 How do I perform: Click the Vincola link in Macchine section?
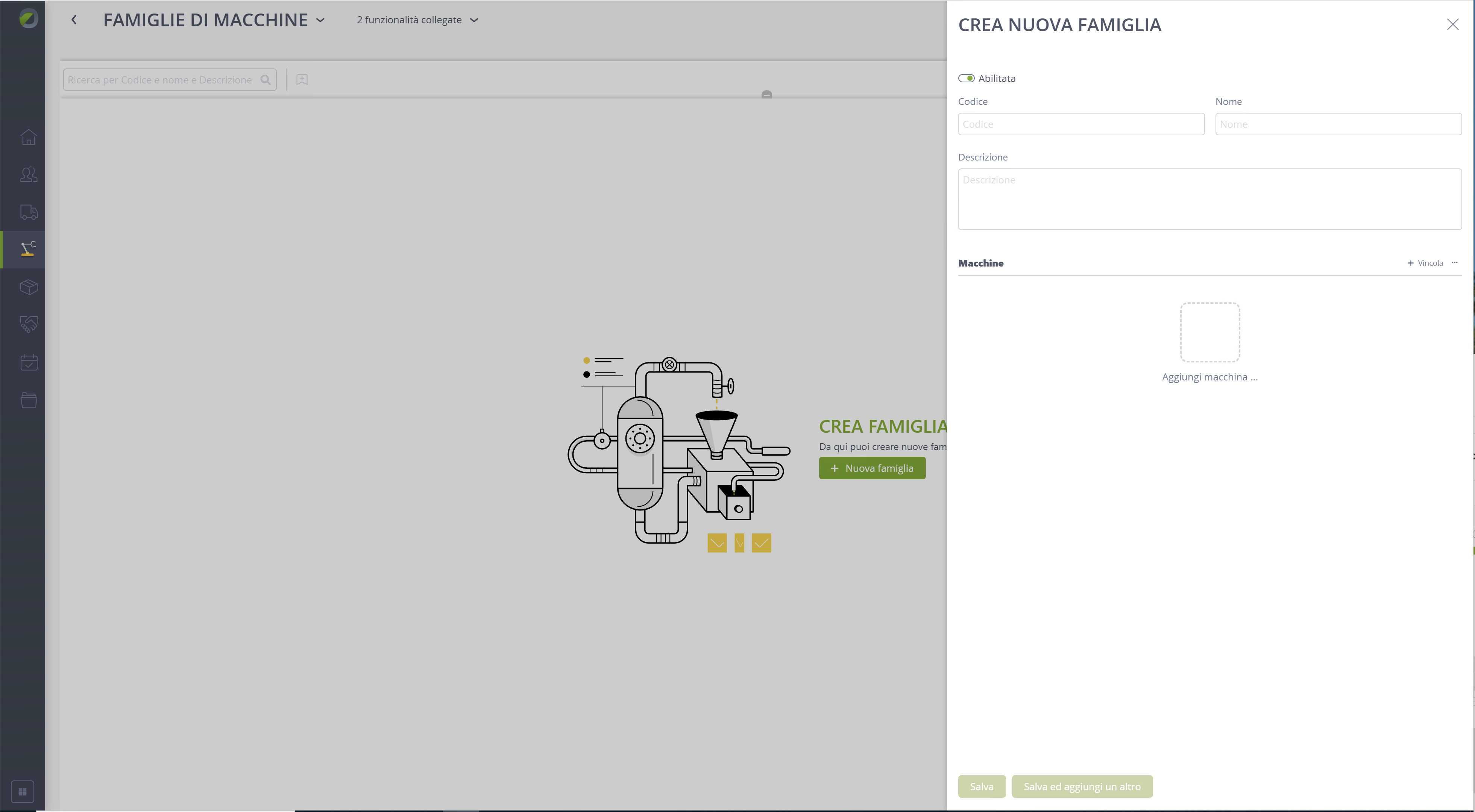1425,263
